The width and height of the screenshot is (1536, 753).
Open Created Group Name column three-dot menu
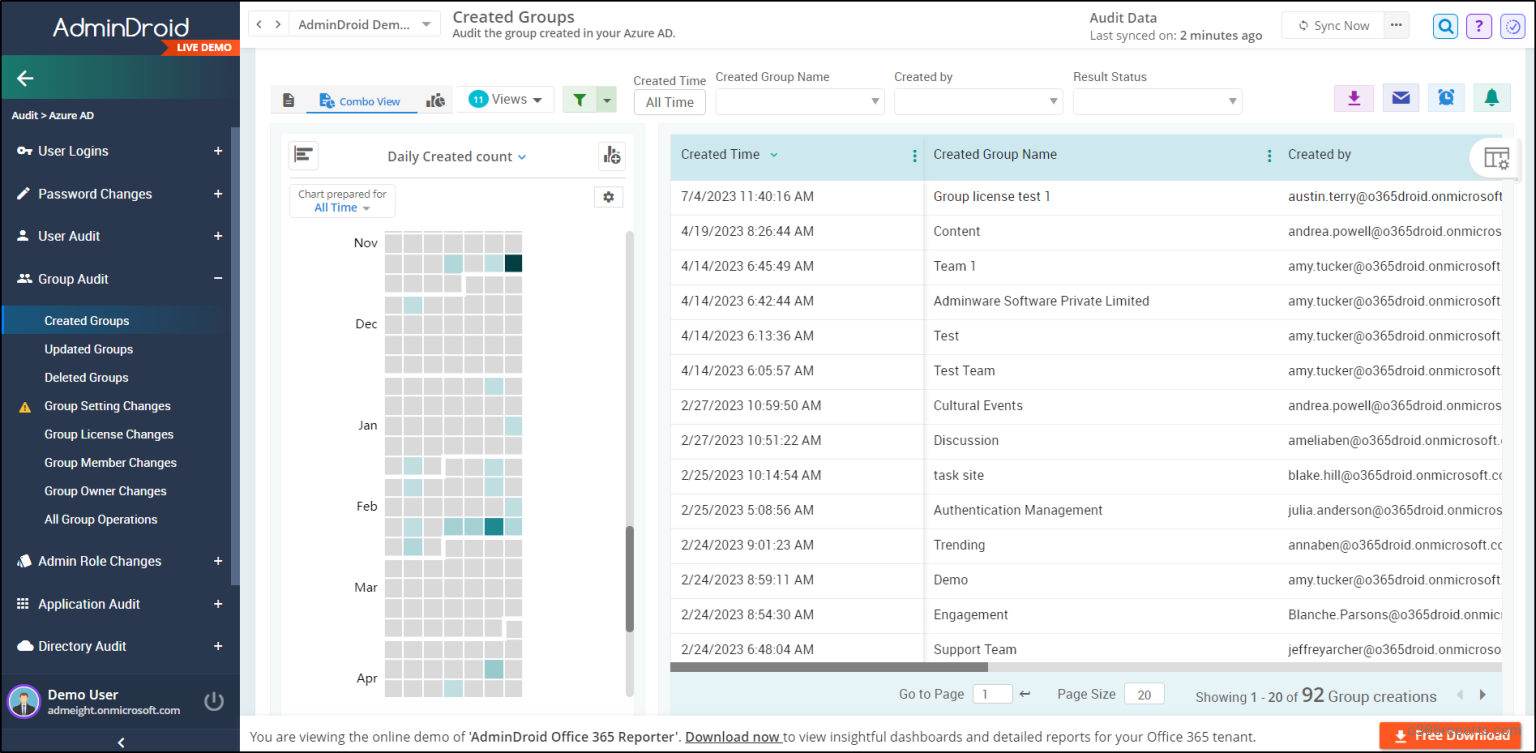click(1269, 156)
